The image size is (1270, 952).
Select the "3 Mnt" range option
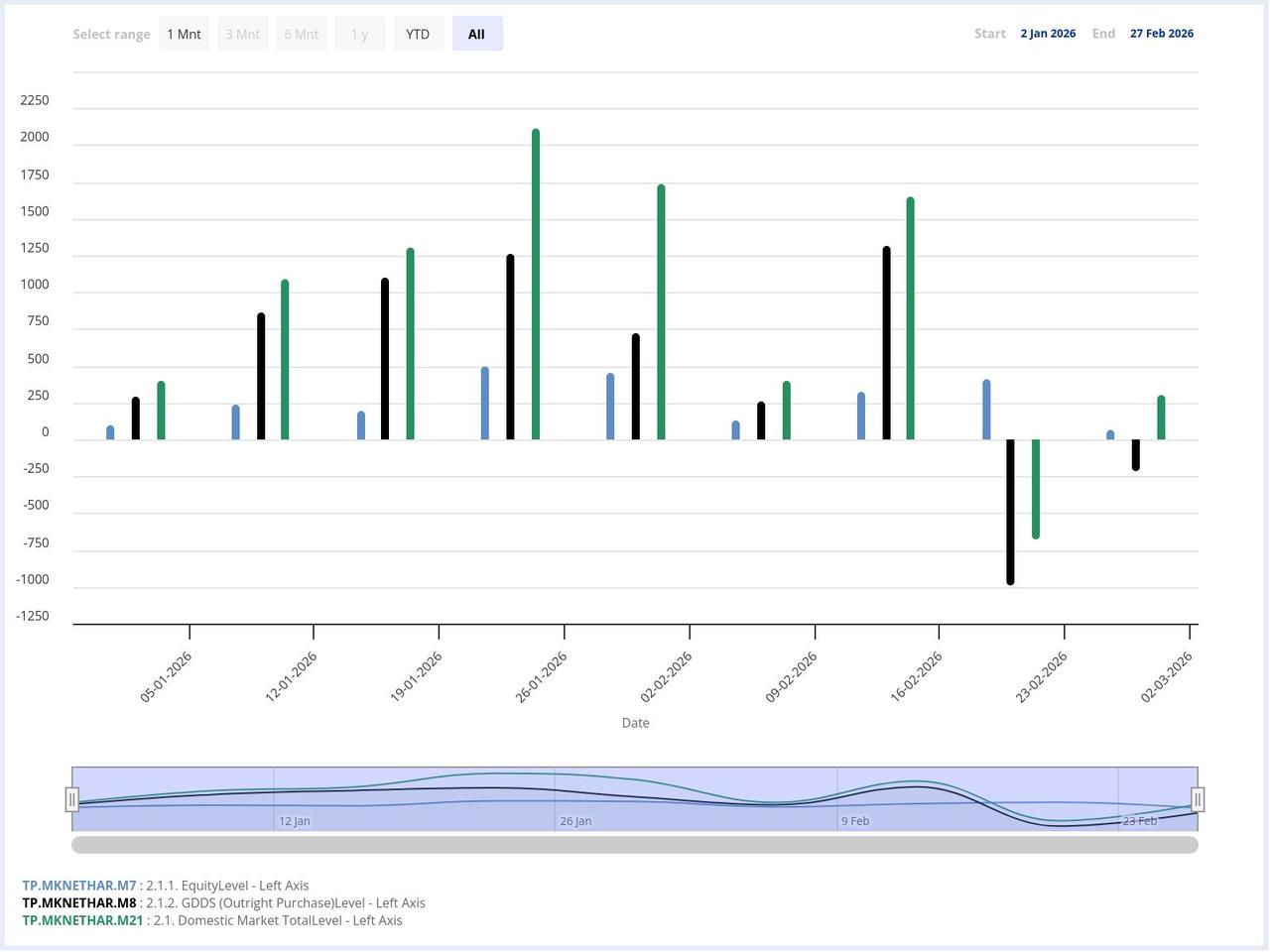click(x=242, y=33)
